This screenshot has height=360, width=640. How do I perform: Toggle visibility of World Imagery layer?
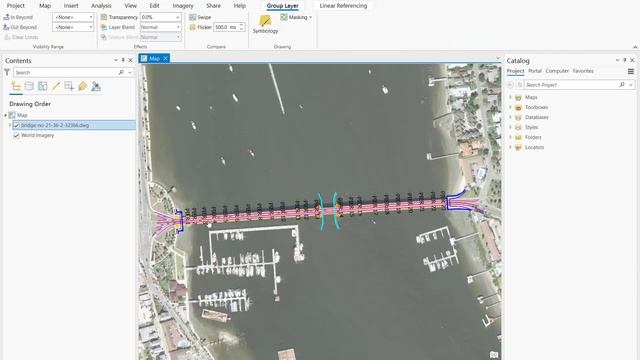[16, 135]
